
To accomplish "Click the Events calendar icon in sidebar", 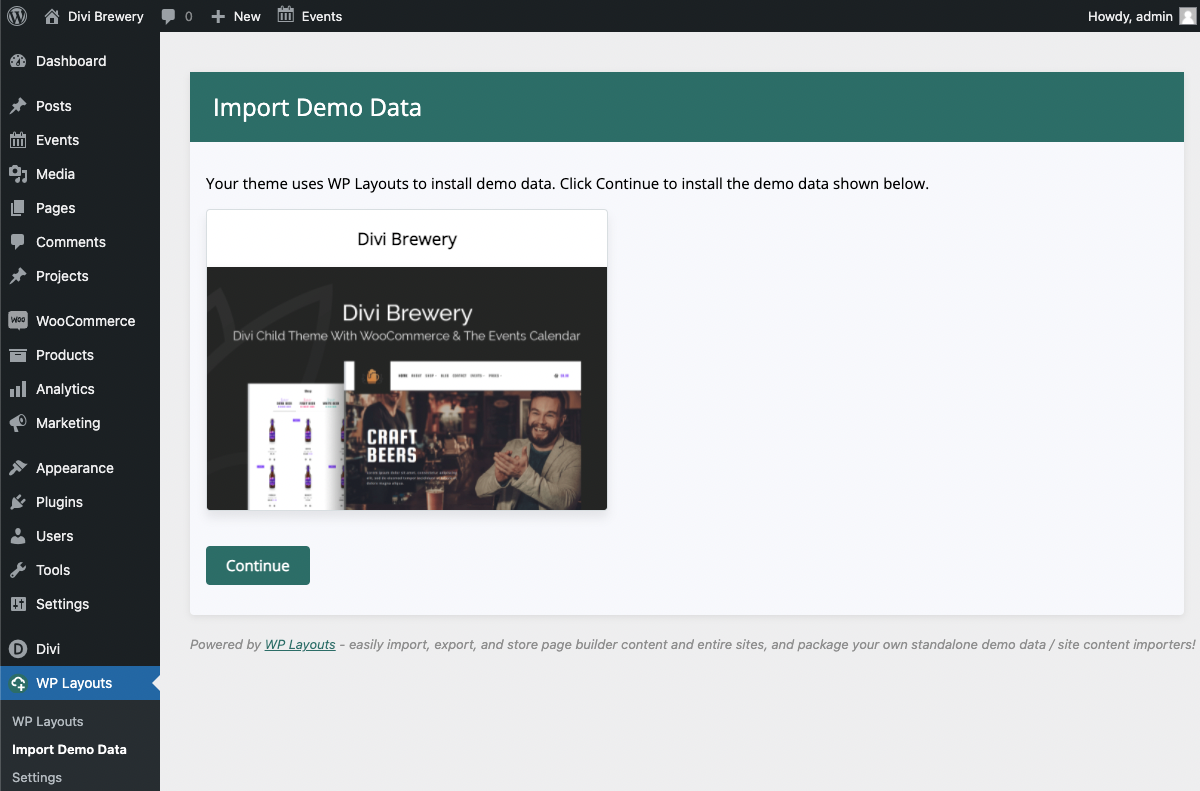I will point(18,140).
